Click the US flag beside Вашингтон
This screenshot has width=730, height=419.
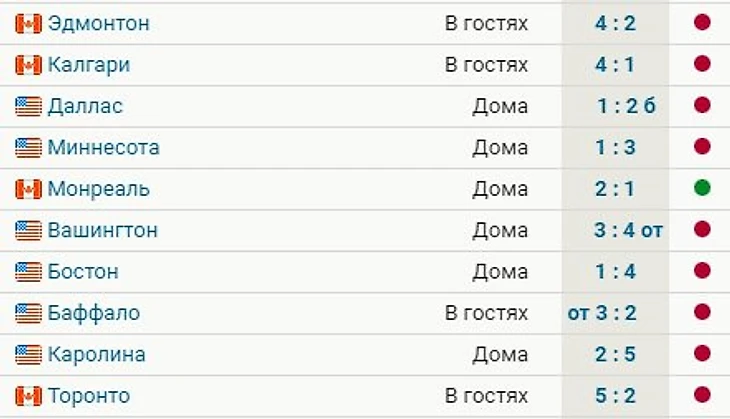[28, 230]
